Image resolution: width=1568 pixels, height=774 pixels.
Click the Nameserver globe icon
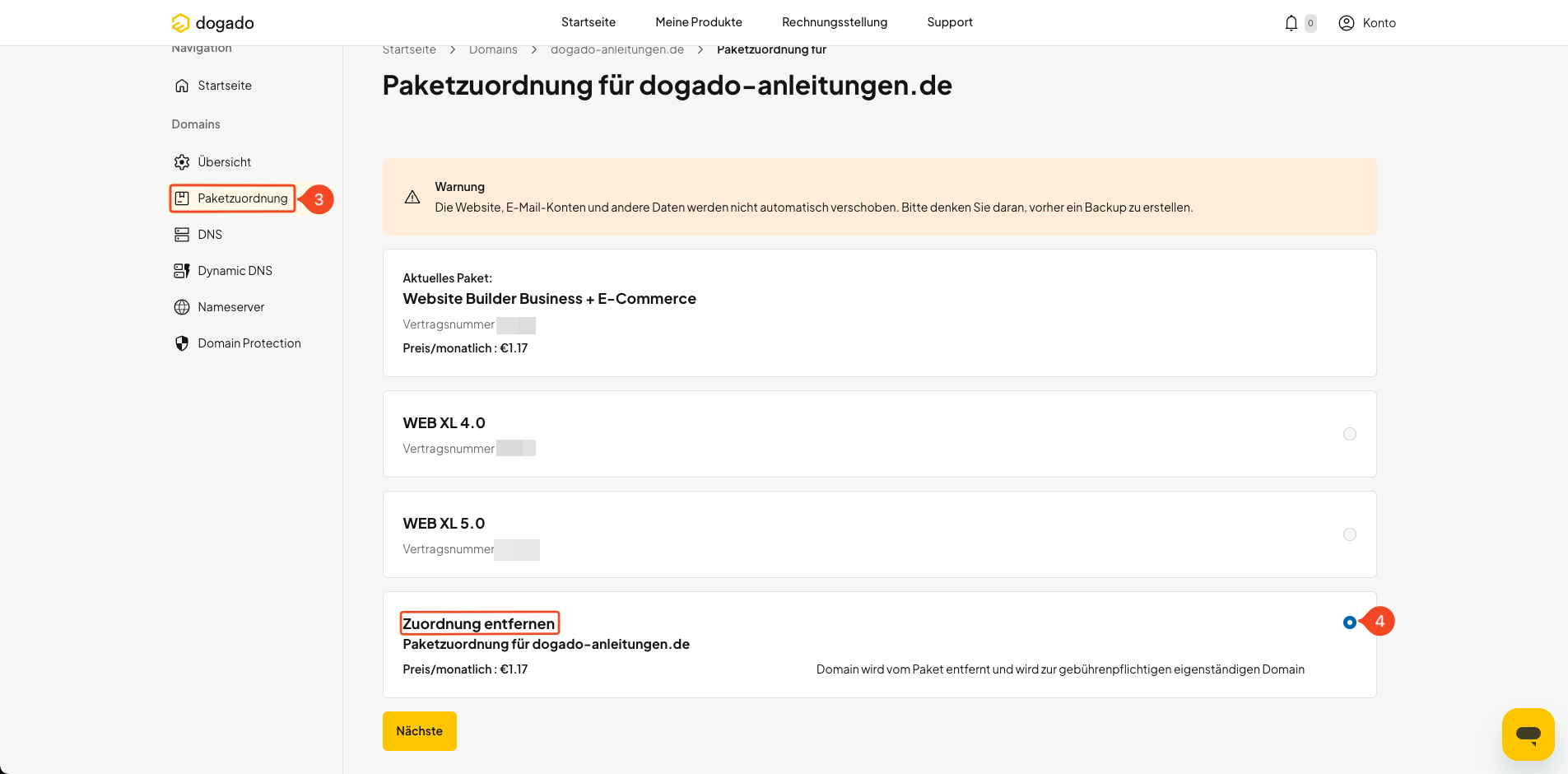tap(182, 307)
